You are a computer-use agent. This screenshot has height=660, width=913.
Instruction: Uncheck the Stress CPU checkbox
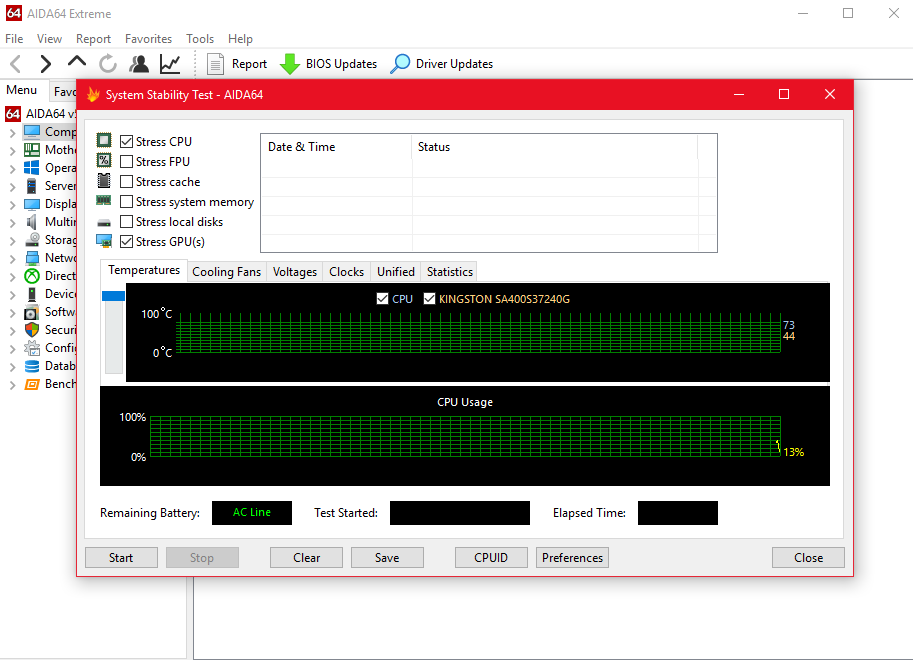[x=126, y=142]
